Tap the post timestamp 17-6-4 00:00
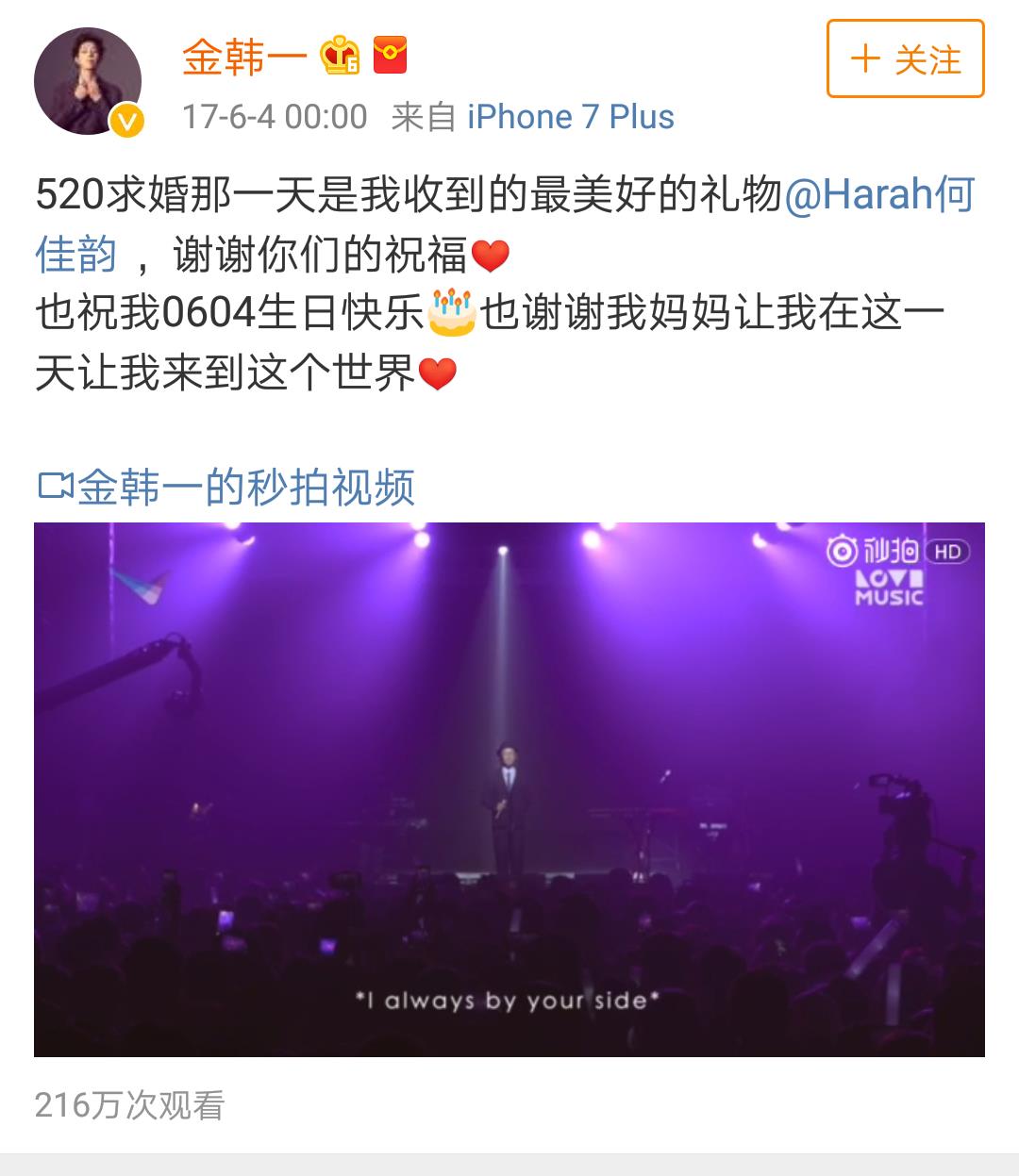The width and height of the screenshot is (1019, 1176). tap(275, 118)
